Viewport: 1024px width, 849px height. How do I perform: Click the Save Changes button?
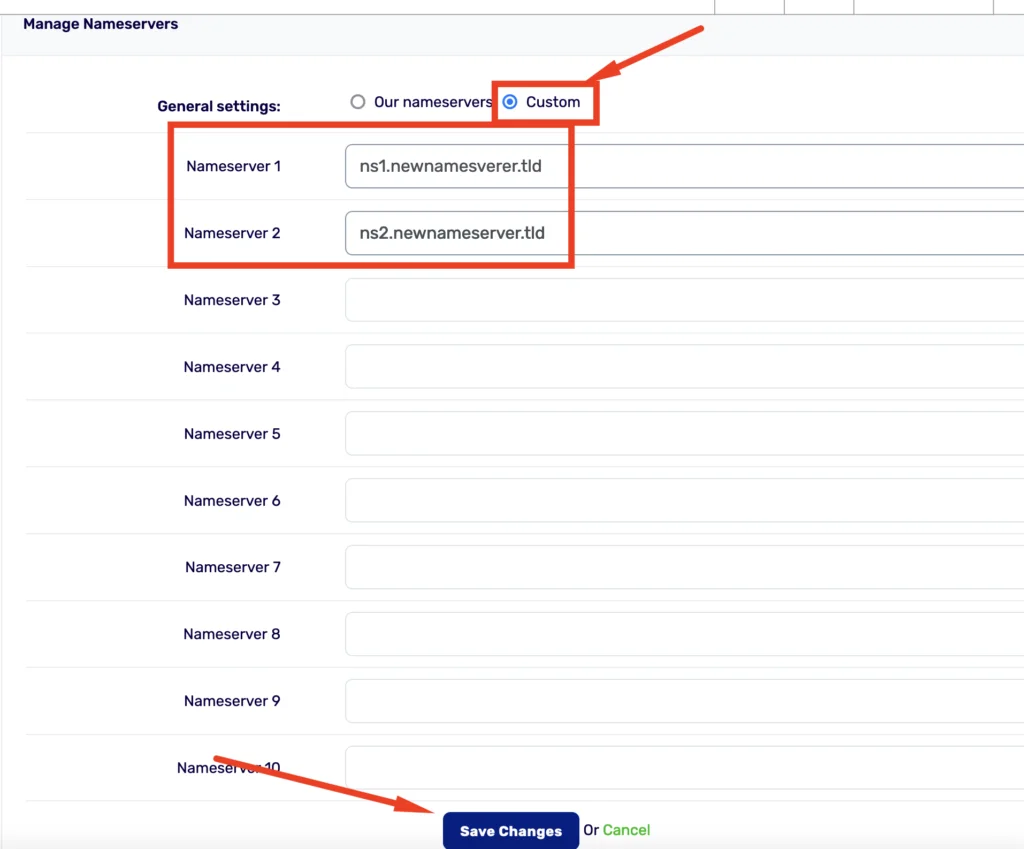(511, 831)
